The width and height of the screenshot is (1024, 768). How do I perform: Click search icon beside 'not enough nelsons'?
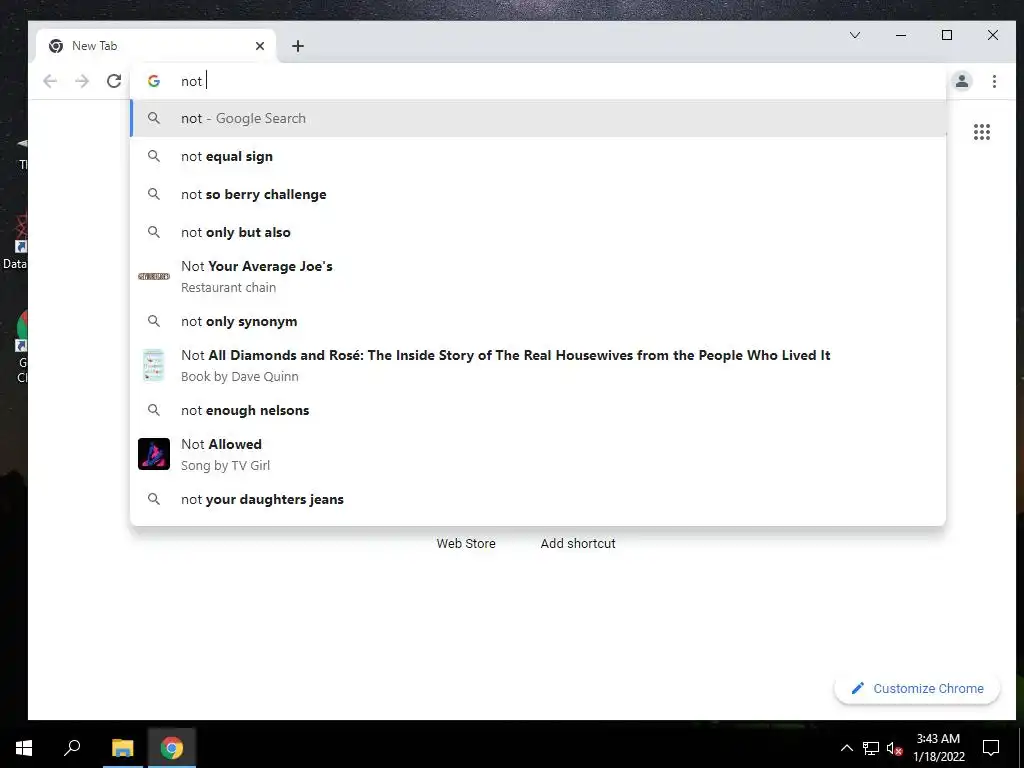[153, 410]
